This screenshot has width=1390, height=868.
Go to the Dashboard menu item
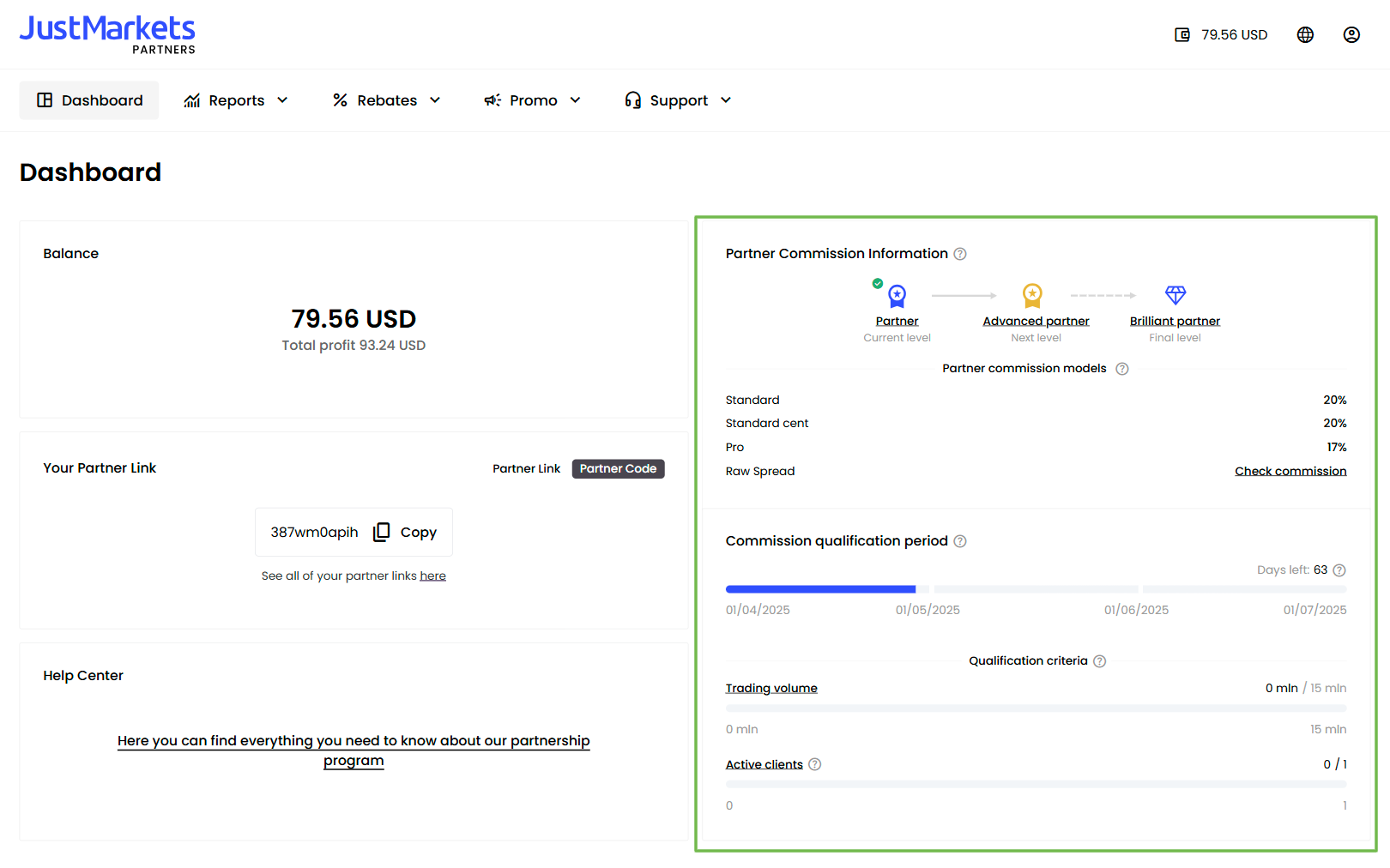tap(89, 100)
